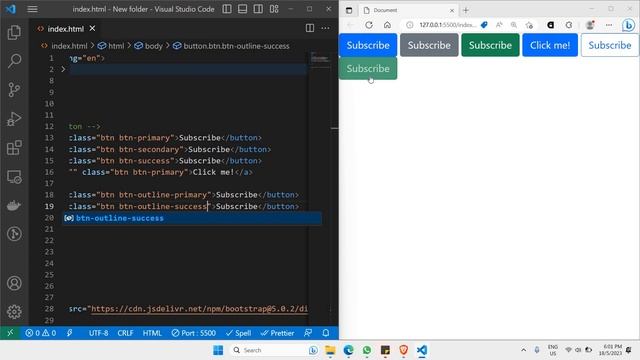
Task: Open the Git Graph icon in activity bar
Action: pos(14,234)
